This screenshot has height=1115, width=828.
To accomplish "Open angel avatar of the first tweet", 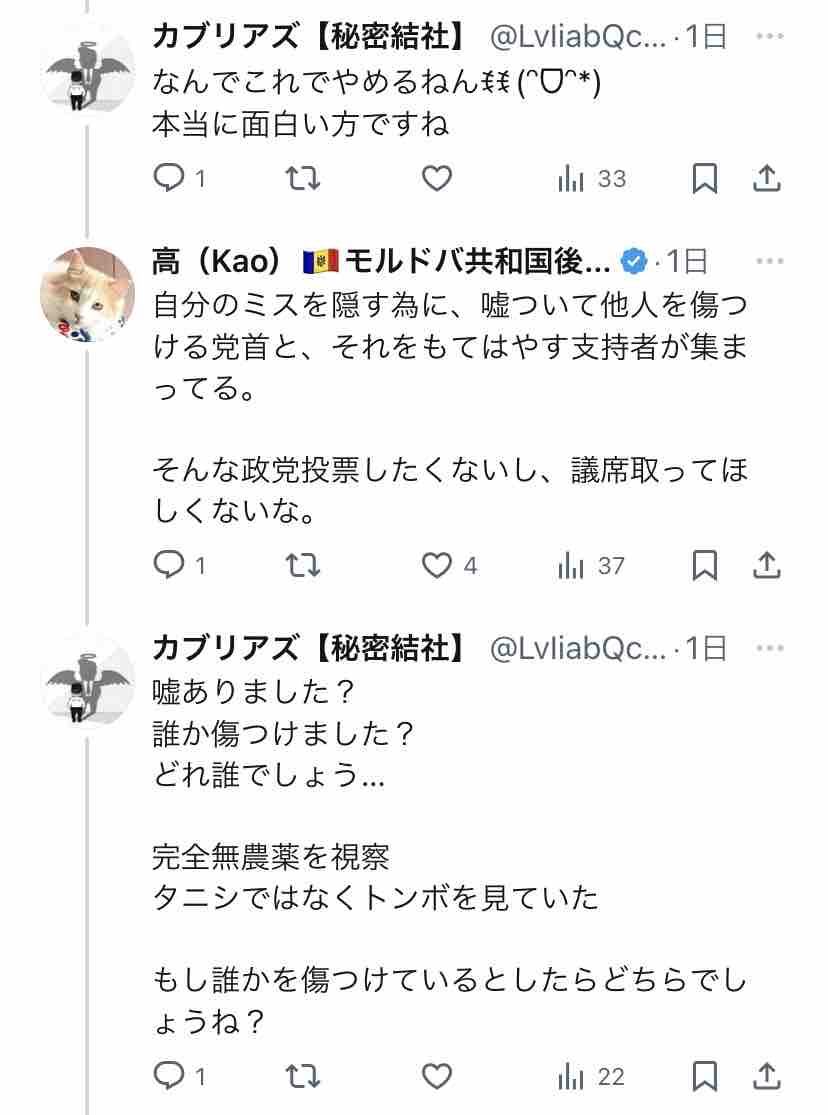I will tap(87, 68).
